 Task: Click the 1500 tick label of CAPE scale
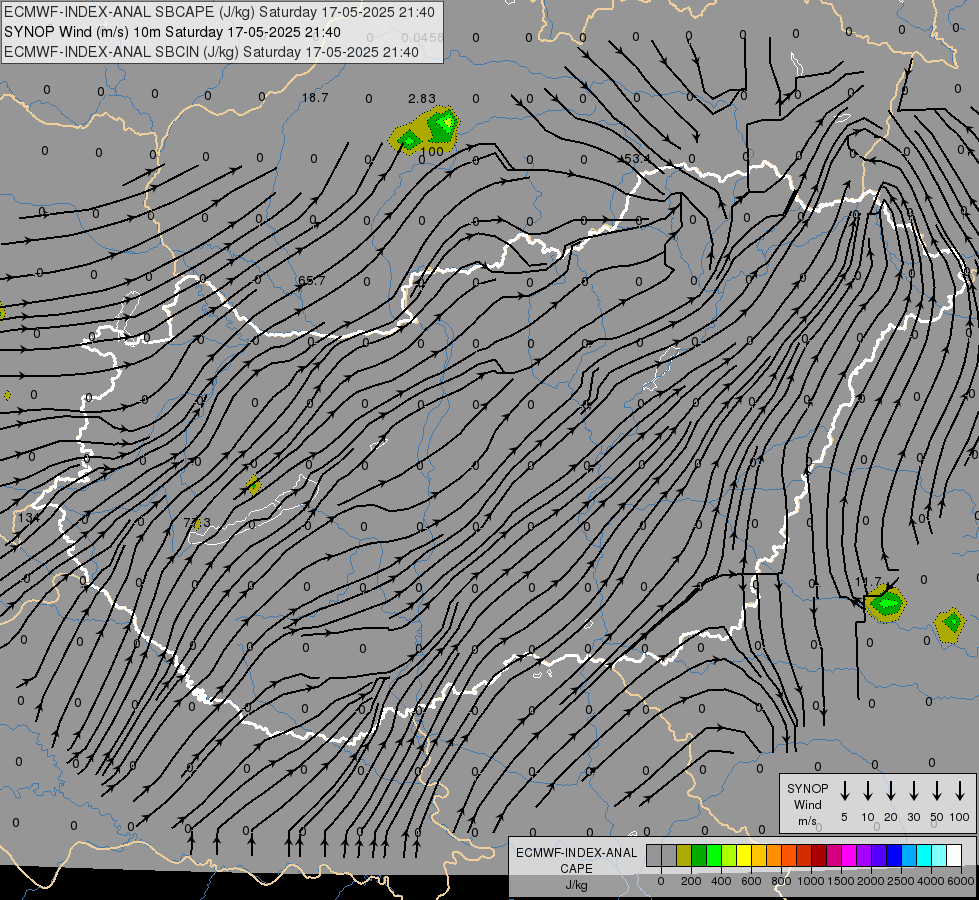coord(841,881)
